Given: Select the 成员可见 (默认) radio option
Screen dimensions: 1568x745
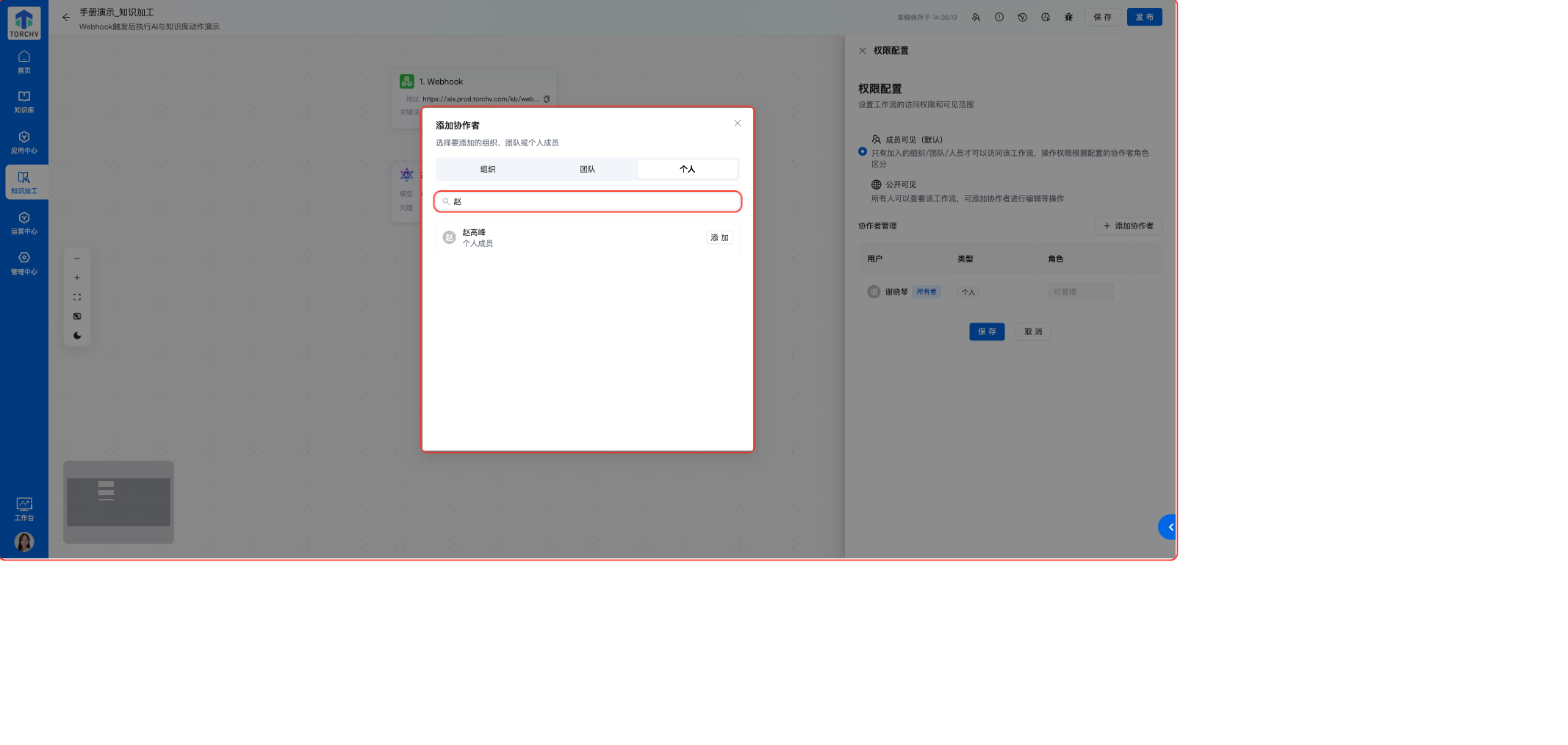Looking at the screenshot, I should [x=863, y=151].
